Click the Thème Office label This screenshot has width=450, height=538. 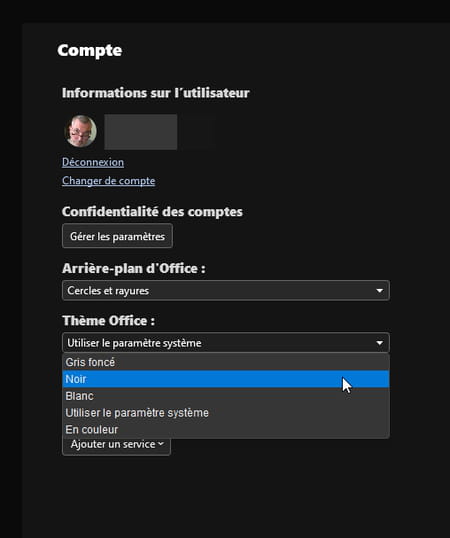point(108,321)
